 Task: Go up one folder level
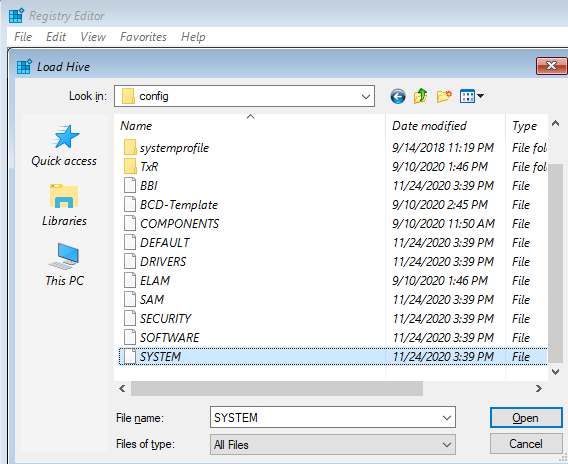pos(421,96)
